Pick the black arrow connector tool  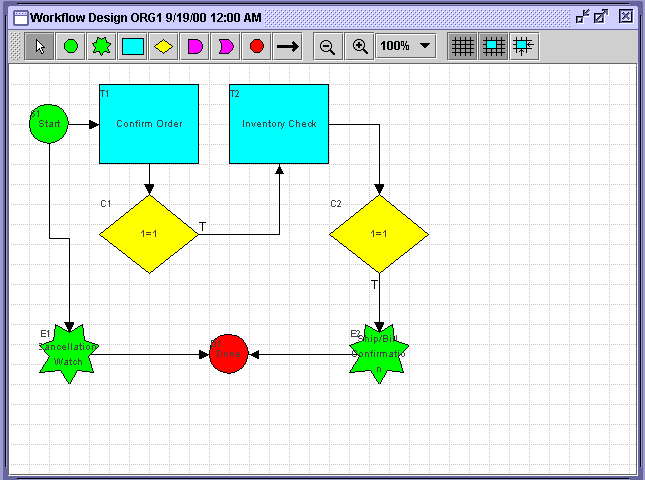[288, 46]
